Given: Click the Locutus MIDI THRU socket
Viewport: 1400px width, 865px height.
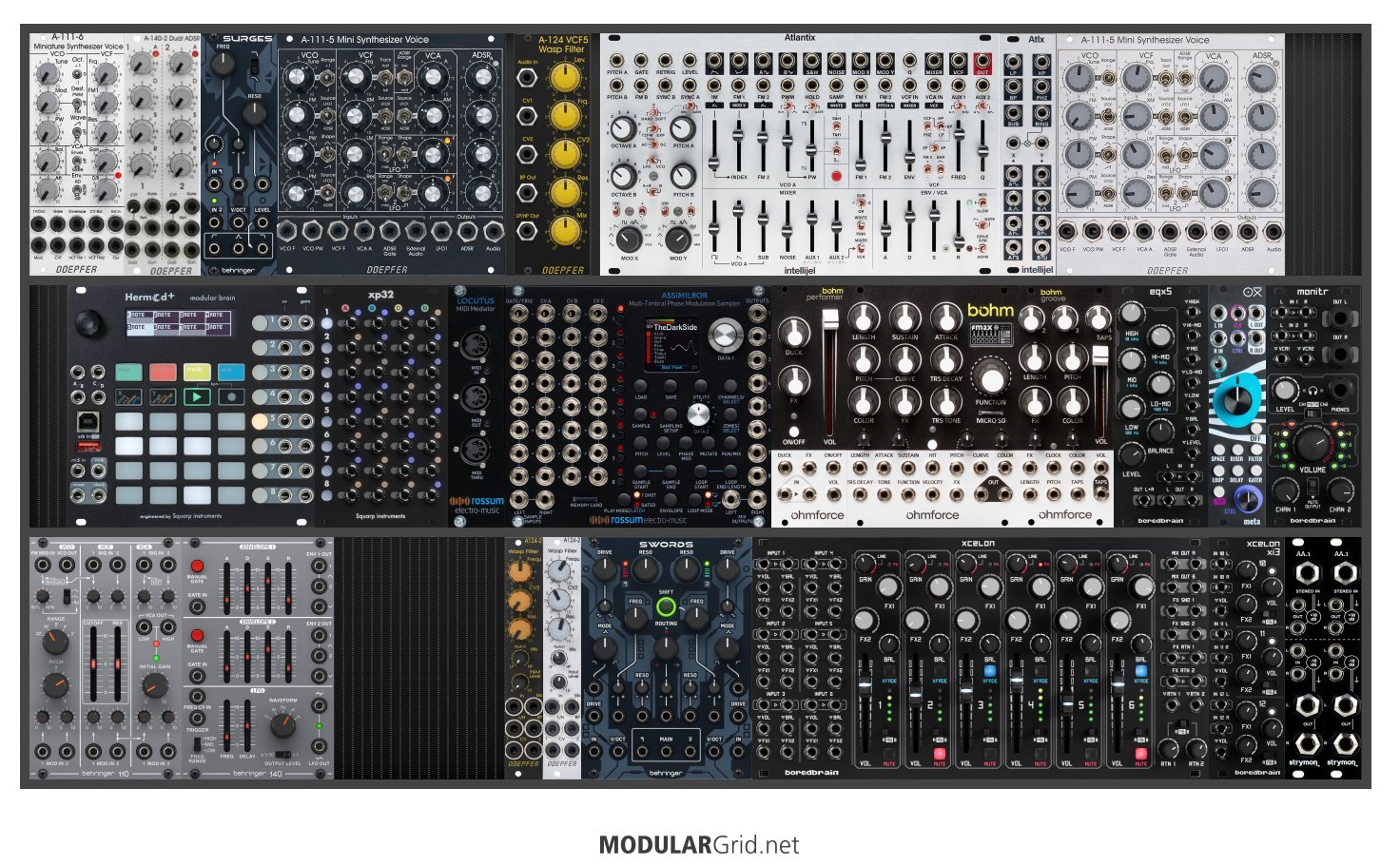Looking at the screenshot, I should pos(476,450).
